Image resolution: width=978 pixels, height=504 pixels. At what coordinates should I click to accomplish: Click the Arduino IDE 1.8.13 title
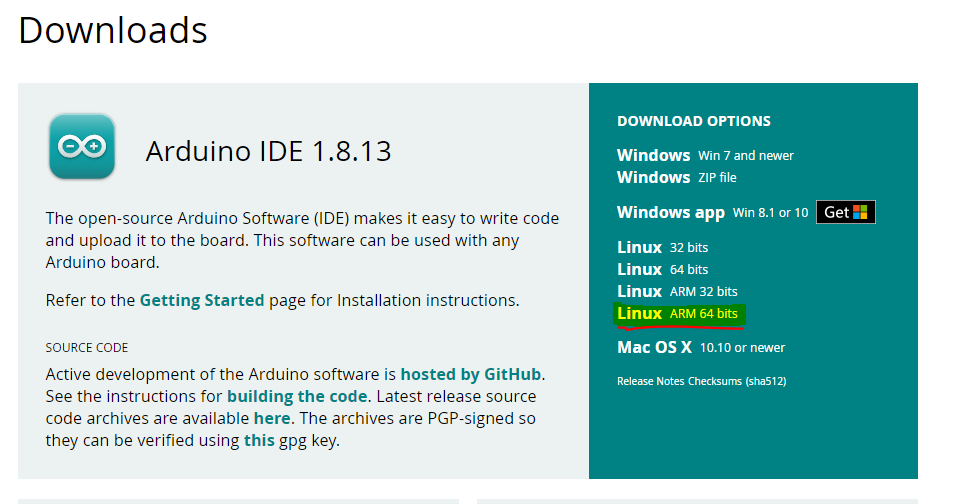pos(268,151)
